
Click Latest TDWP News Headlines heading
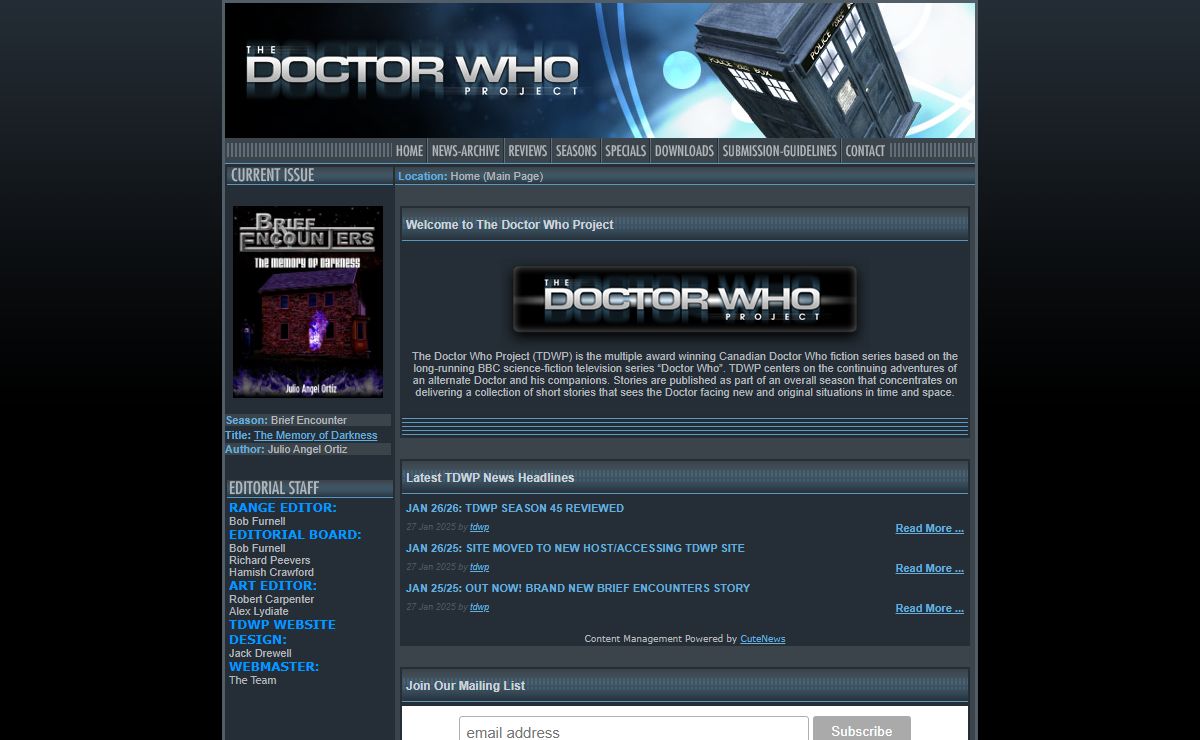[x=490, y=477]
